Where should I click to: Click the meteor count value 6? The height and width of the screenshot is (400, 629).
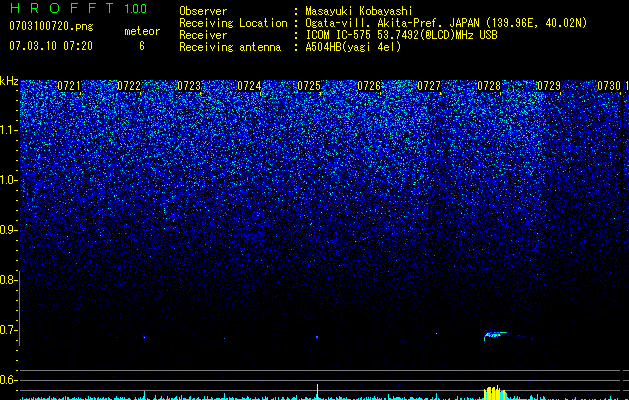(x=142, y=46)
